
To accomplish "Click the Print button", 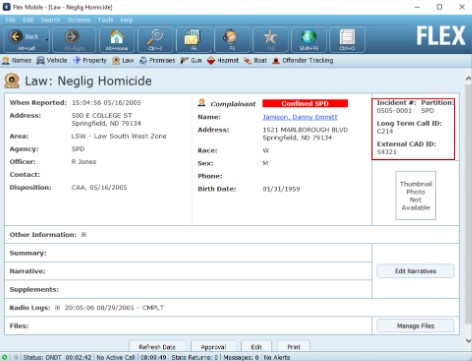I will point(294,347).
